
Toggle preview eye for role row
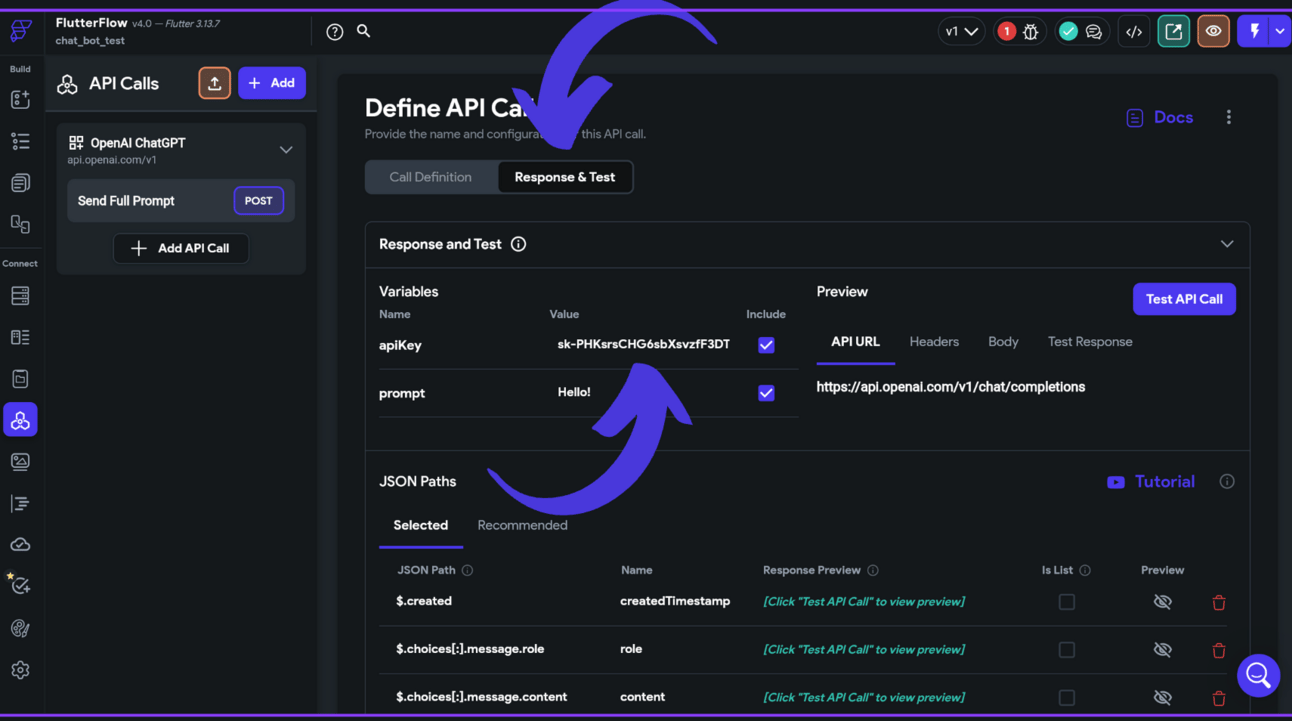1162,650
